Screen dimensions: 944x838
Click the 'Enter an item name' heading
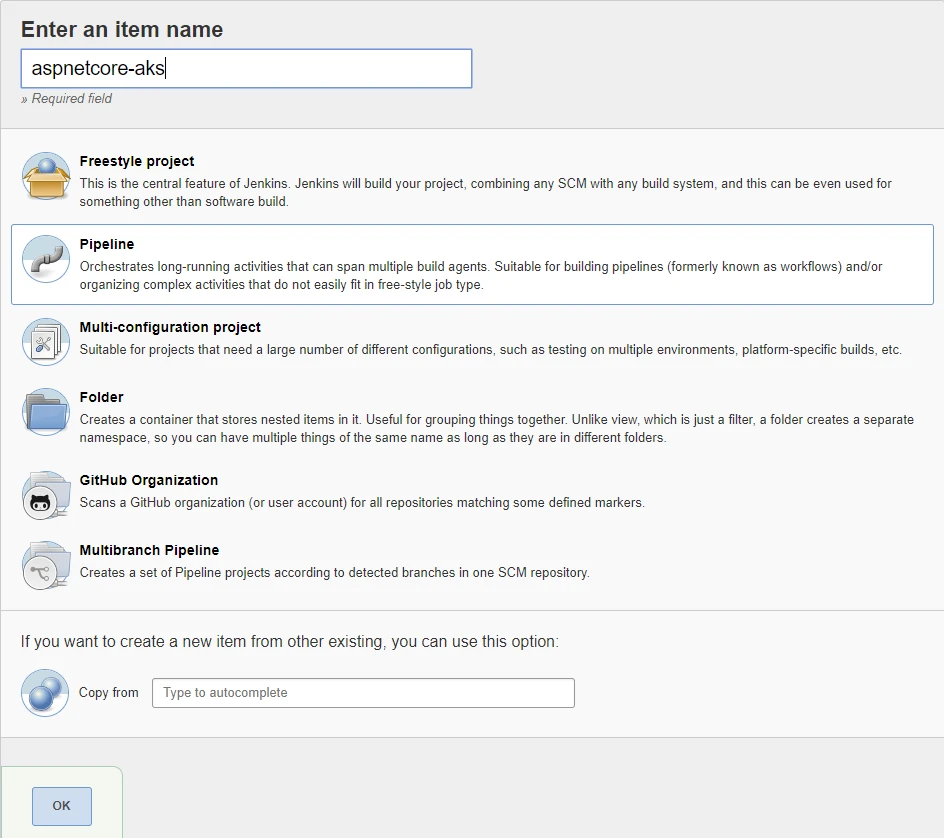[122, 29]
